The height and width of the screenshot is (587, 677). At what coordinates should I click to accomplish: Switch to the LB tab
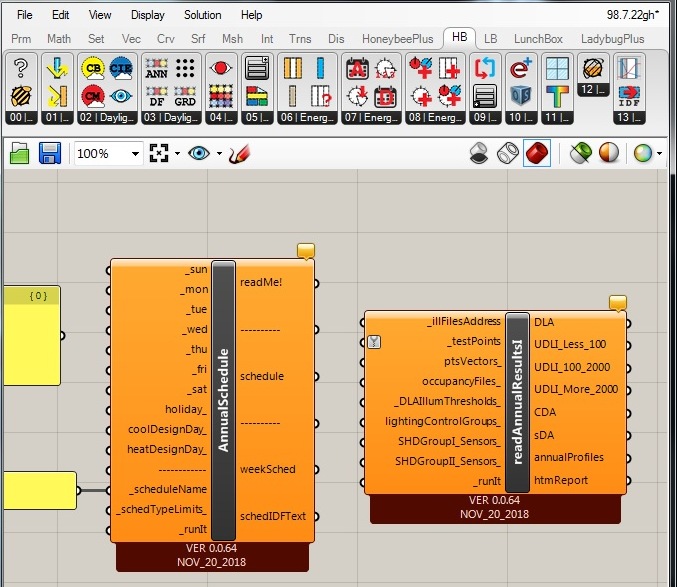pos(490,39)
